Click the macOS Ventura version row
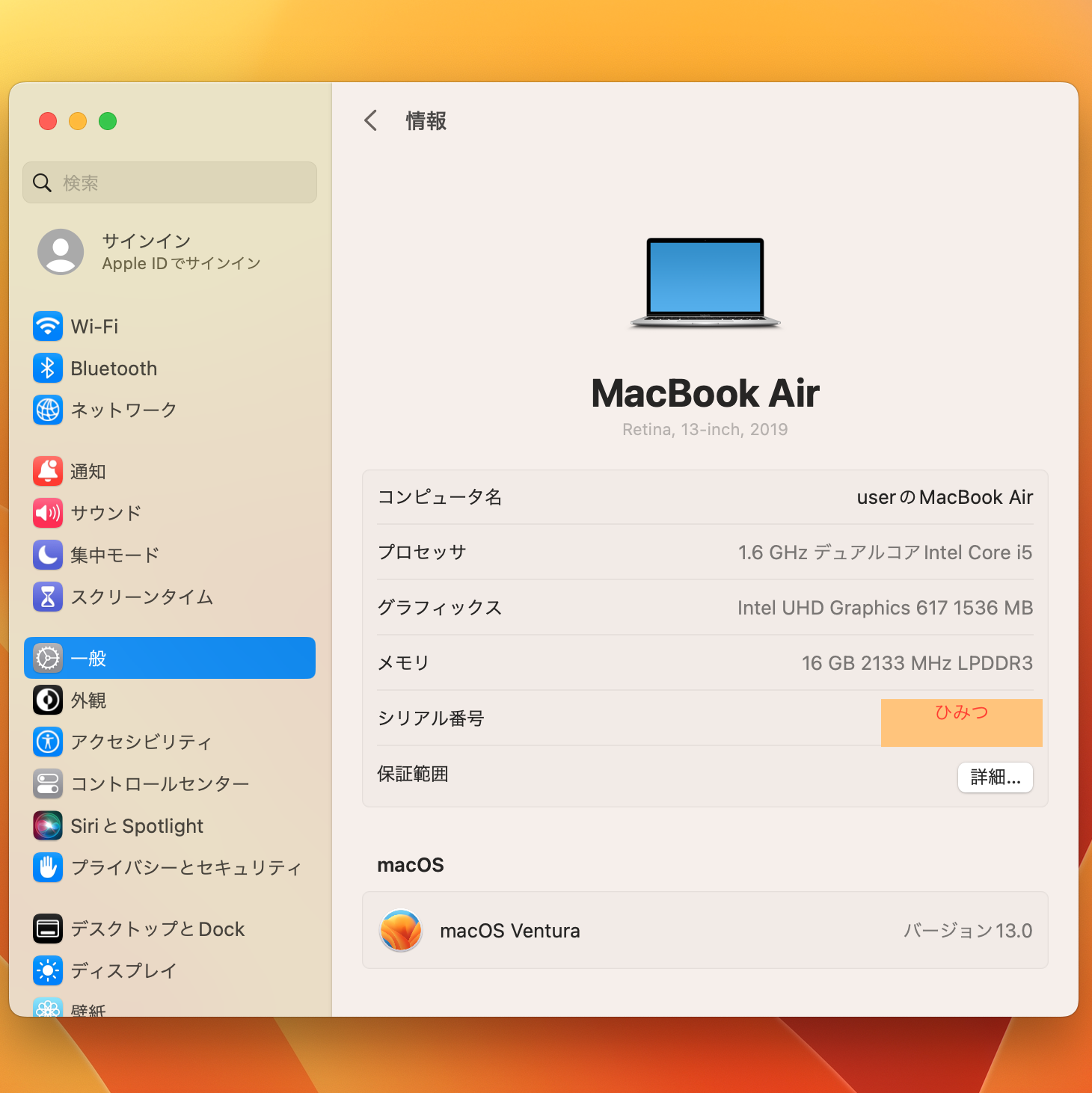The width and height of the screenshot is (1092, 1093). point(705,931)
